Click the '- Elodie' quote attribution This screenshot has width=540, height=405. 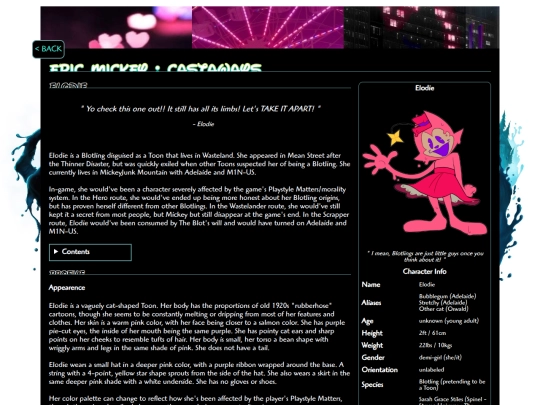click(x=204, y=124)
